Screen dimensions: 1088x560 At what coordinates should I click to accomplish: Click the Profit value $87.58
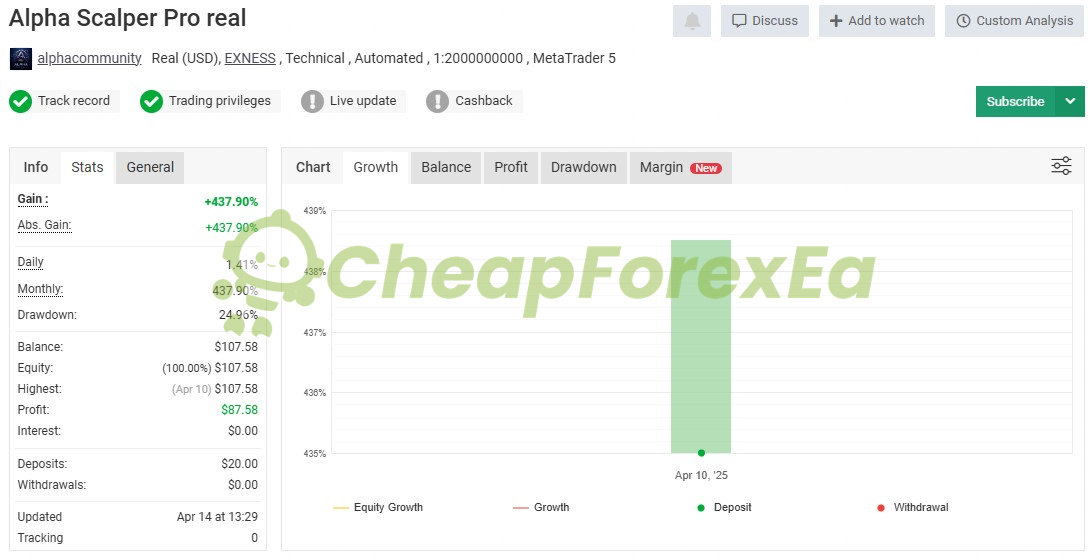(239, 410)
